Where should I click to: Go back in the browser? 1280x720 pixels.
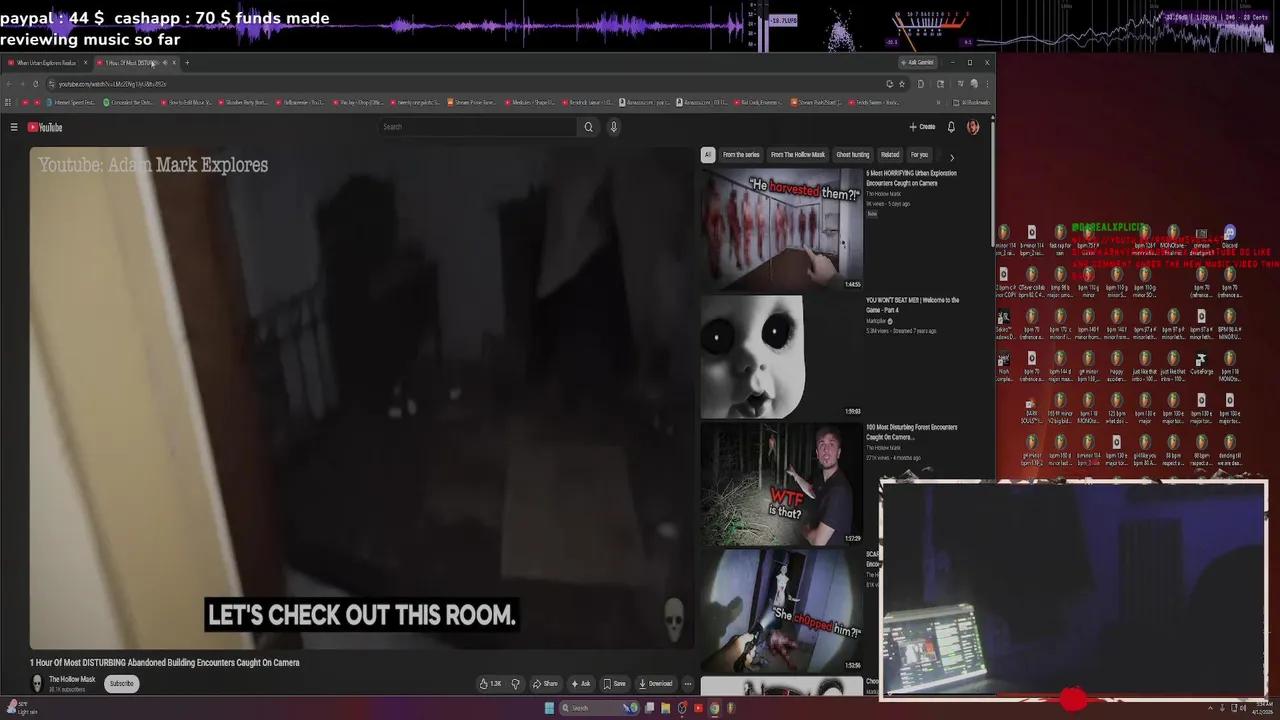click(x=10, y=84)
